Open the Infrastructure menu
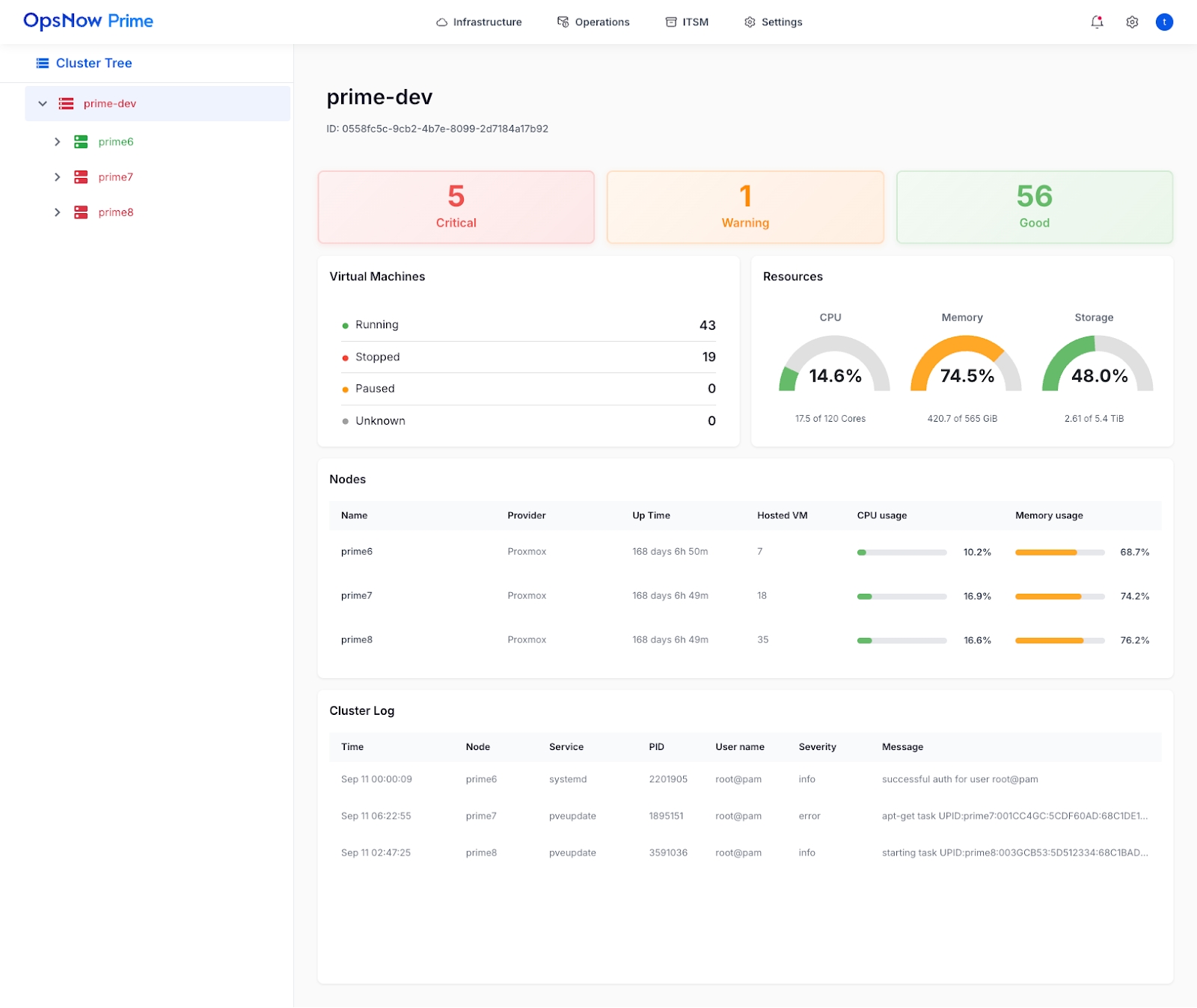Image resolution: width=1197 pixels, height=1008 pixels. coord(479,22)
